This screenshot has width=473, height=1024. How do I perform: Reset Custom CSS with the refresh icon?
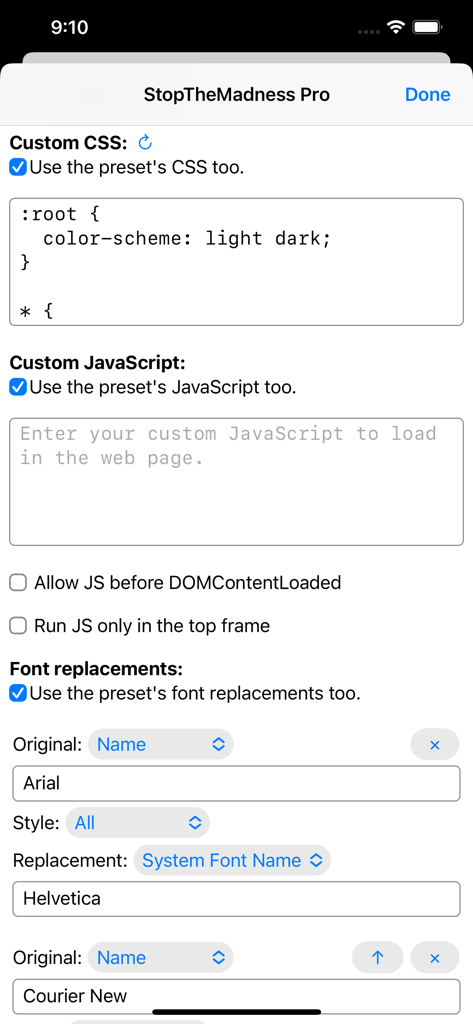(x=145, y=142)
